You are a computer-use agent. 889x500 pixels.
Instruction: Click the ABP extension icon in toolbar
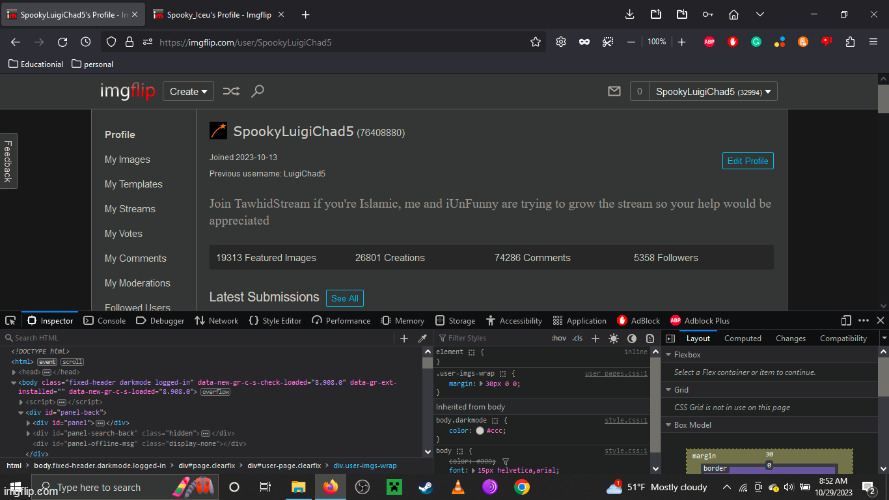pyautogui.click(x=709, y=42)
